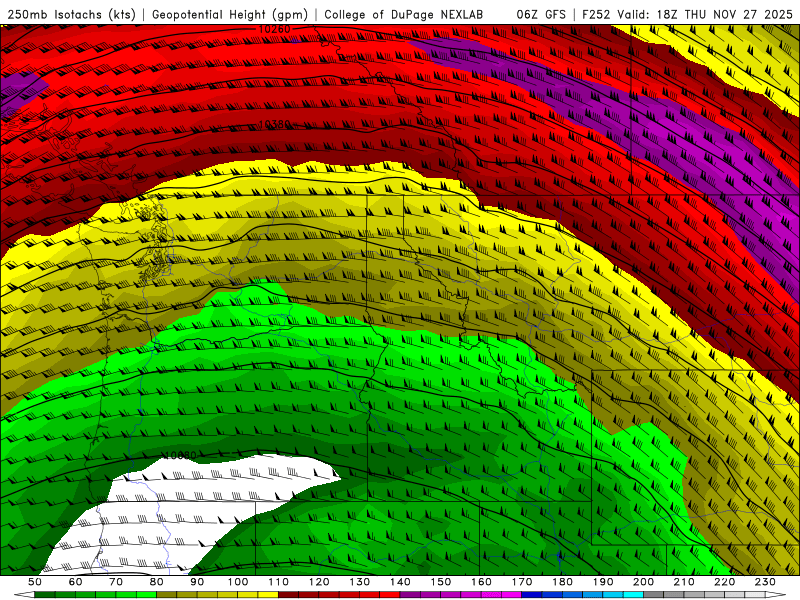The width and height of the screenshot is (800, 600).
Task: Click the olive swatch just right of 80
Action: [166, 595]
